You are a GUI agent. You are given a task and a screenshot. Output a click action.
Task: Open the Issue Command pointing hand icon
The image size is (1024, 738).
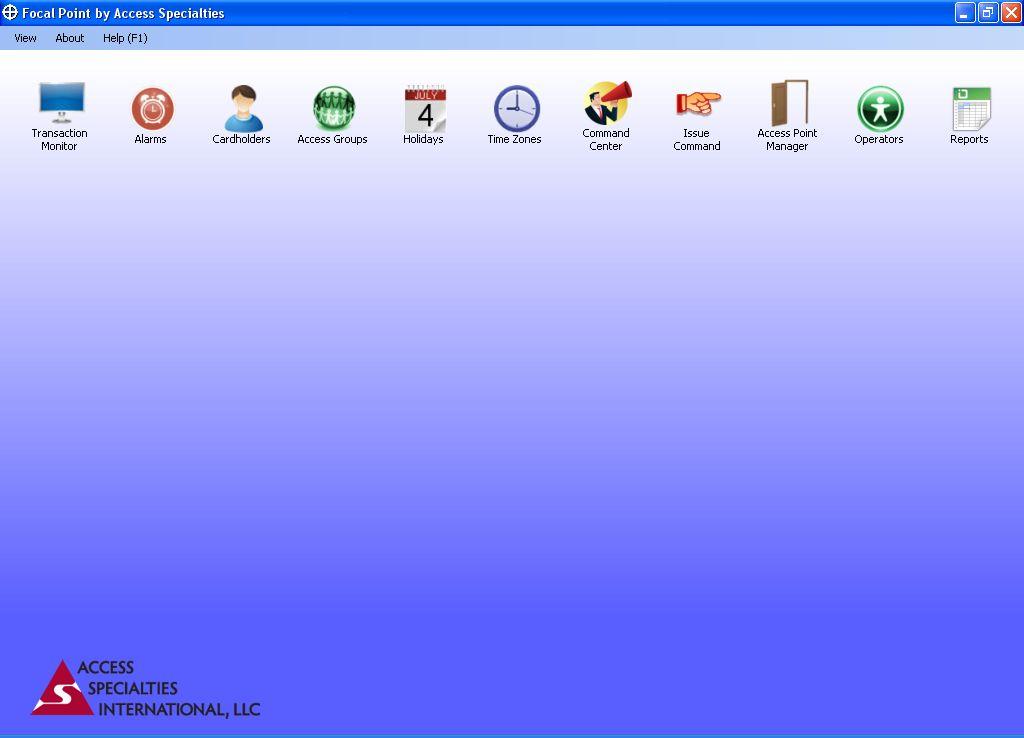[x=698, y=103]
